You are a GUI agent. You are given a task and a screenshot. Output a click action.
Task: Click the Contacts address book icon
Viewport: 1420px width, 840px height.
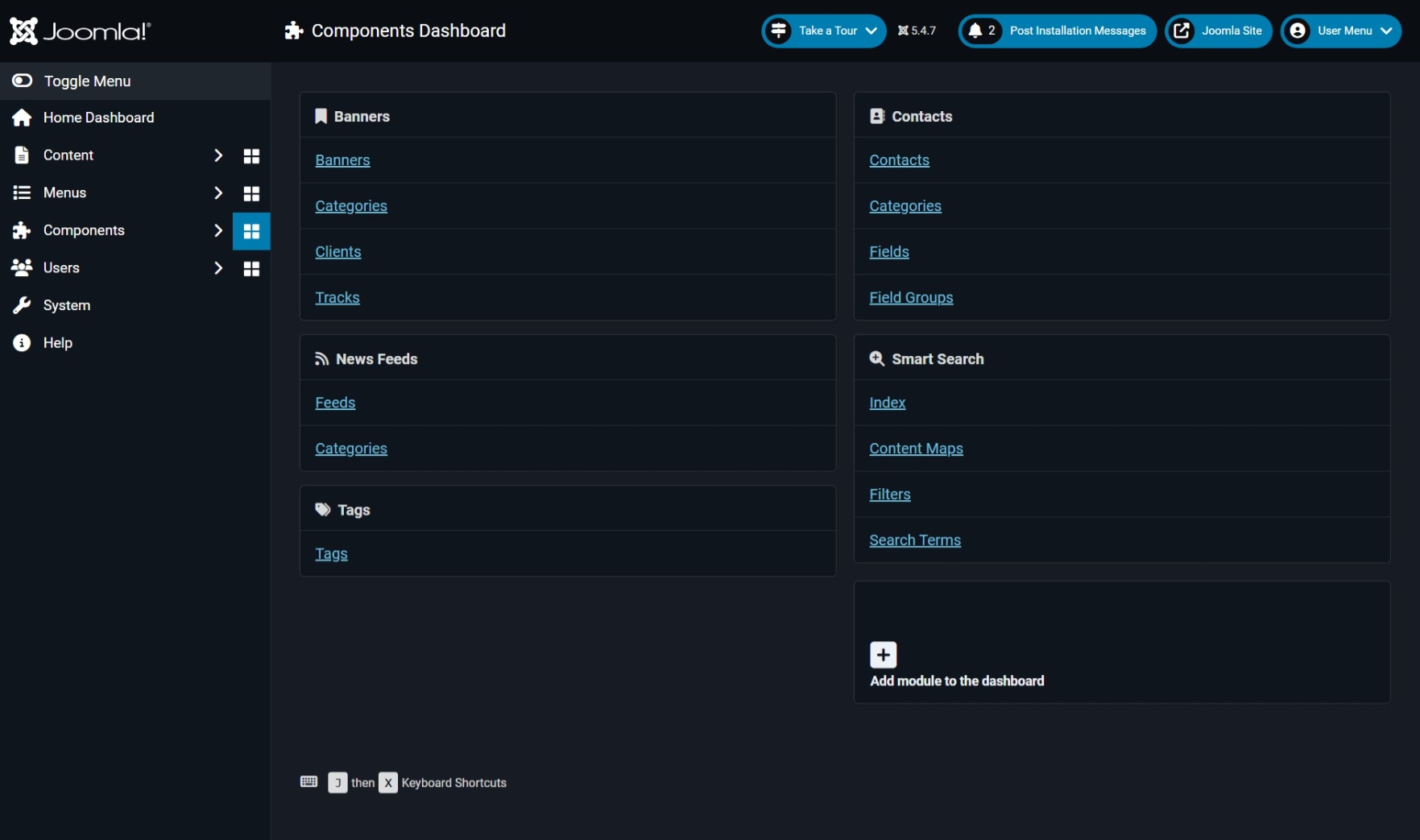coord(877,116)
